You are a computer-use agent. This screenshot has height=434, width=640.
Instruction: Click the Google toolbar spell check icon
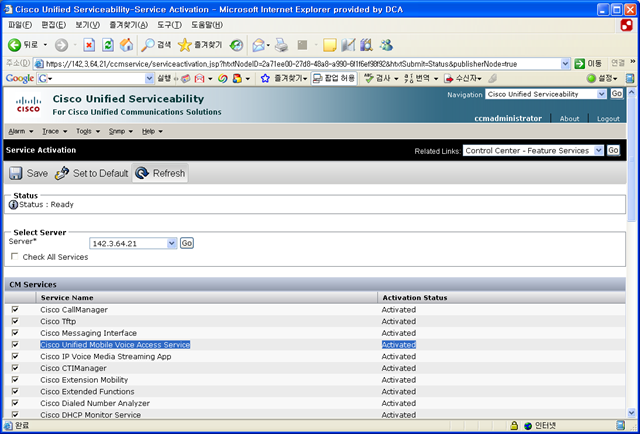click(x=369, y=78)
